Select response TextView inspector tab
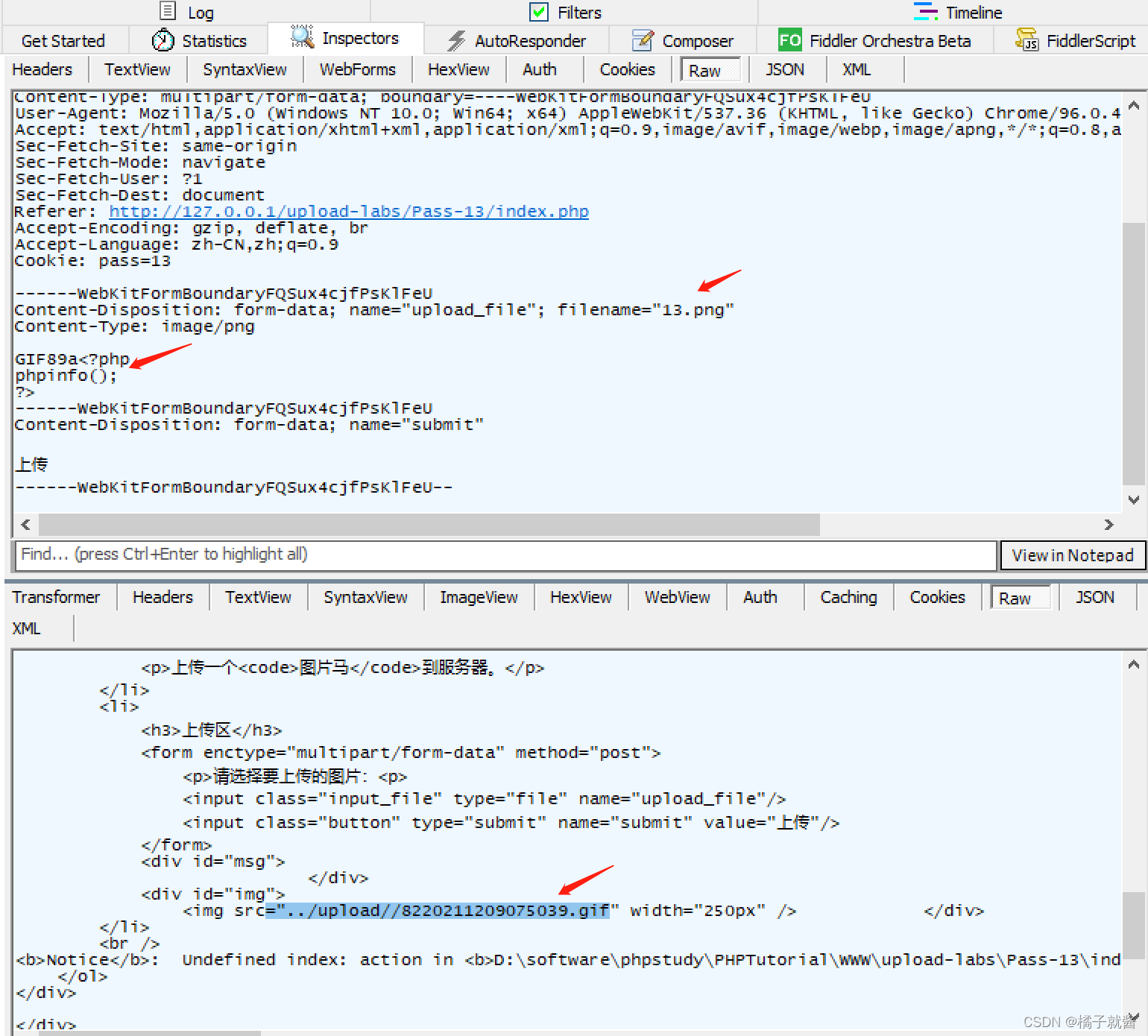Image resolution: width=1148 pixels, height=1036 pixels. [x=258, y=597]
